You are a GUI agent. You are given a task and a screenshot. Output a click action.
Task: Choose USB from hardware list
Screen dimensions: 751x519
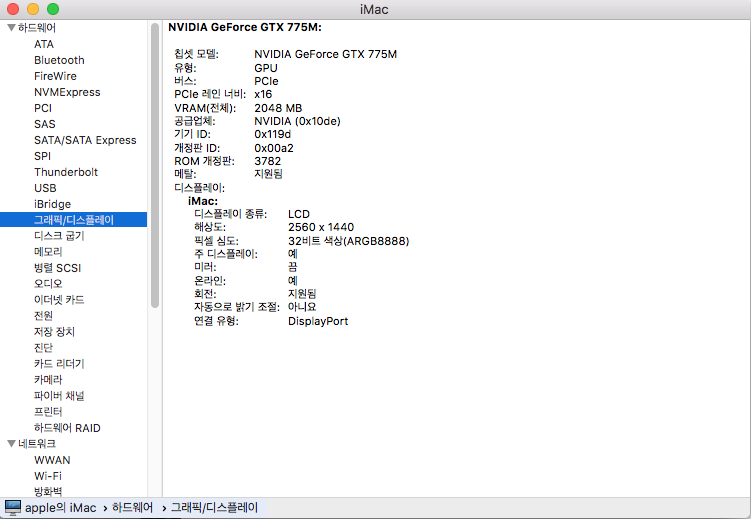click(x=45, y=188)
